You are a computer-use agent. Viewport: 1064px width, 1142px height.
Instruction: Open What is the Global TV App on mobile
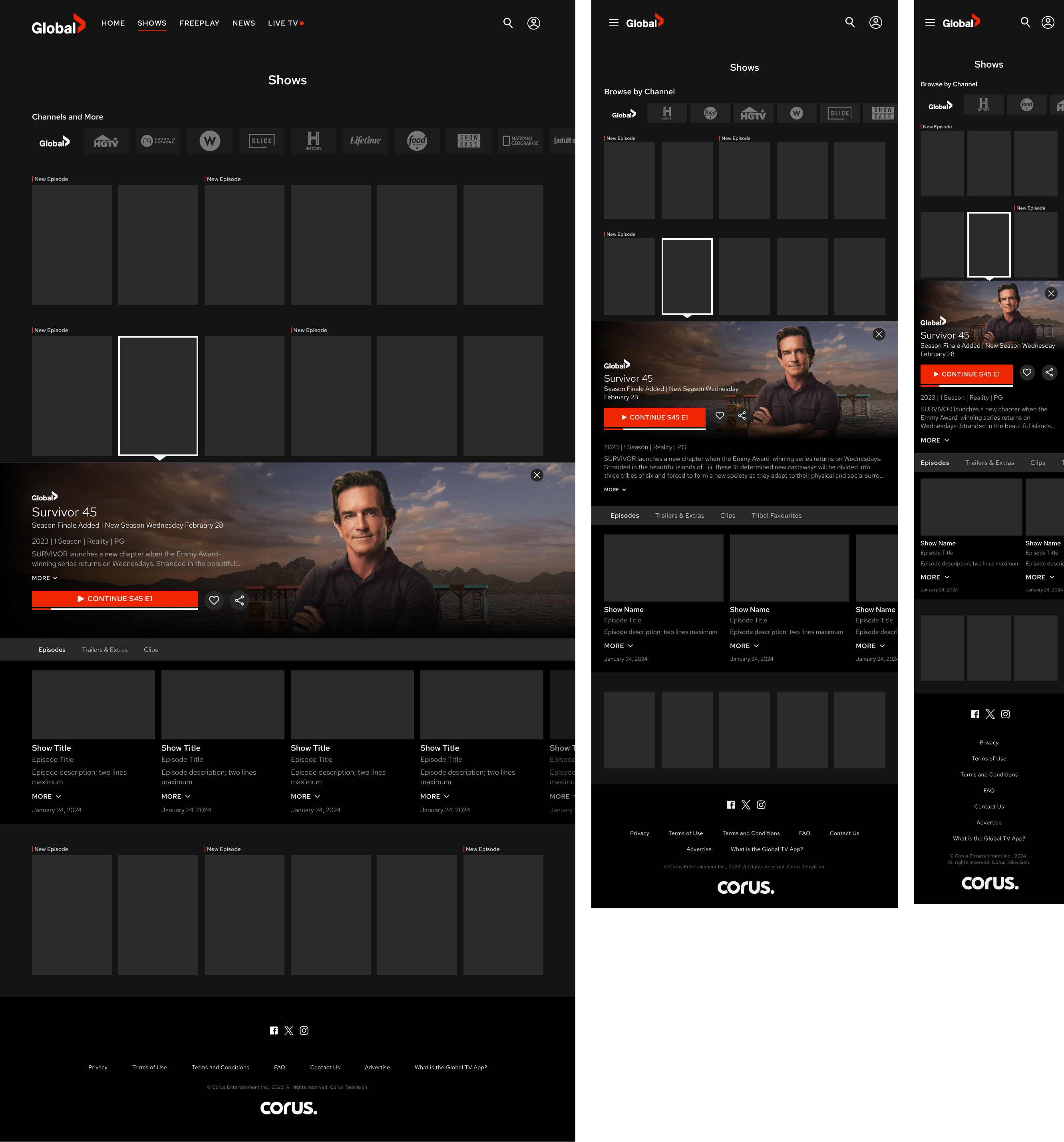coord(989,838)
